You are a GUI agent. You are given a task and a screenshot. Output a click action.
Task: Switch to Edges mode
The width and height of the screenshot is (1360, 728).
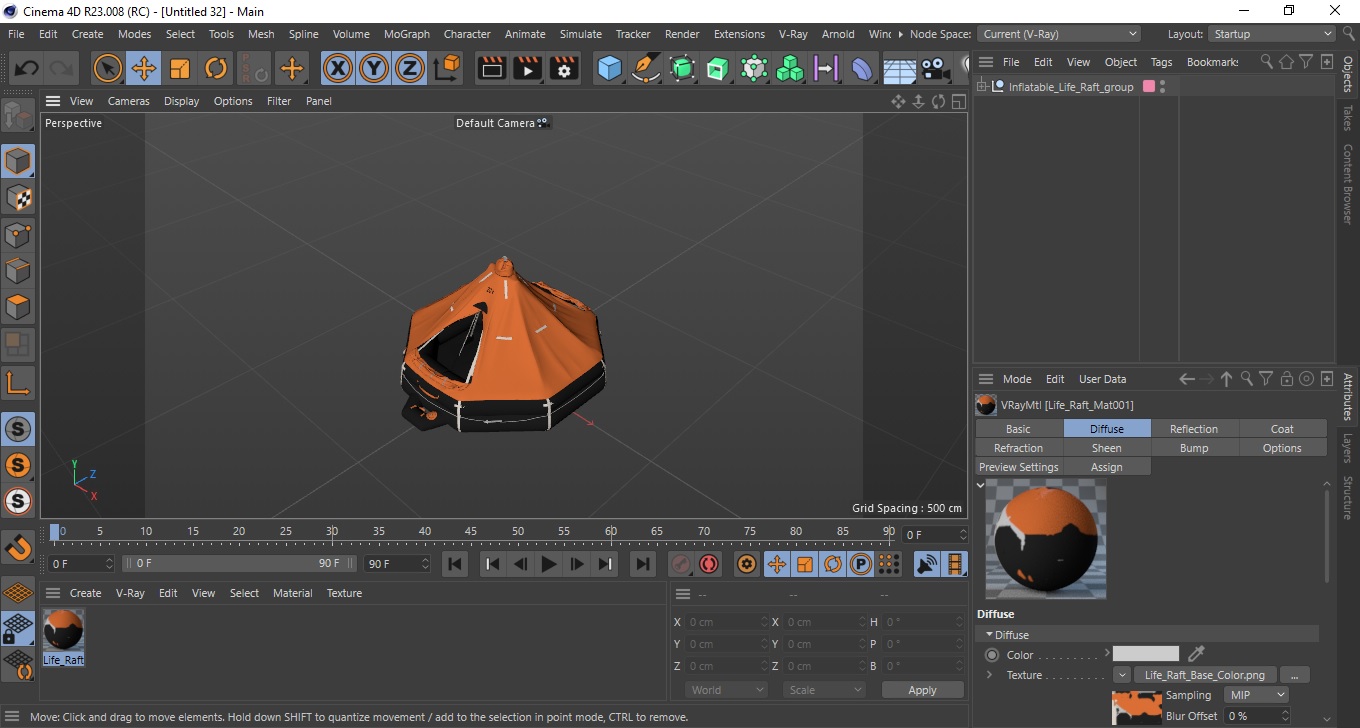click(18, 270)
